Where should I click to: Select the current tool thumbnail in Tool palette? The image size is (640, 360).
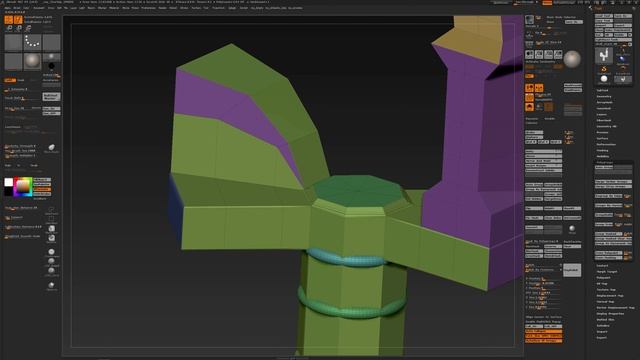[604, 56]
